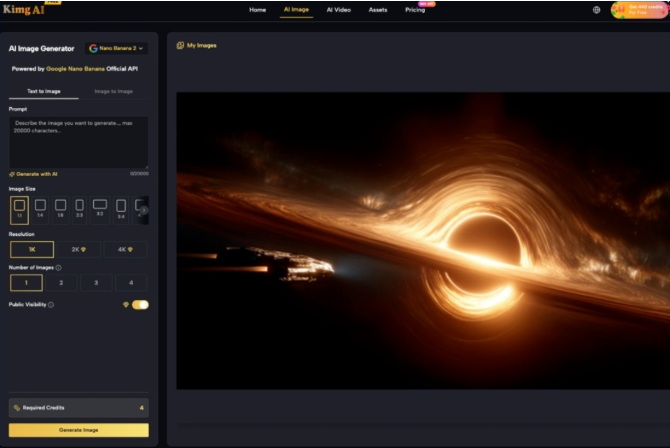The image size is (670, 448).
Task: Click the prompt description text box
Action: pos(79,140)
